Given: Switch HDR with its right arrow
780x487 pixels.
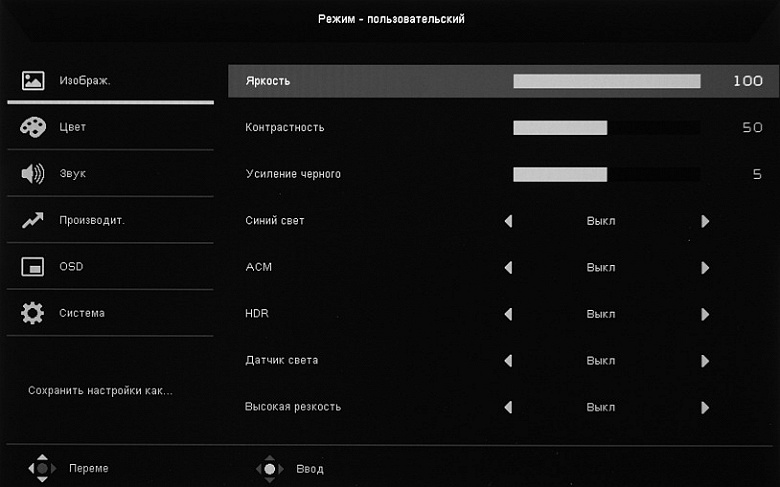Looking at the screenshot, I should (x=705, y=314).
